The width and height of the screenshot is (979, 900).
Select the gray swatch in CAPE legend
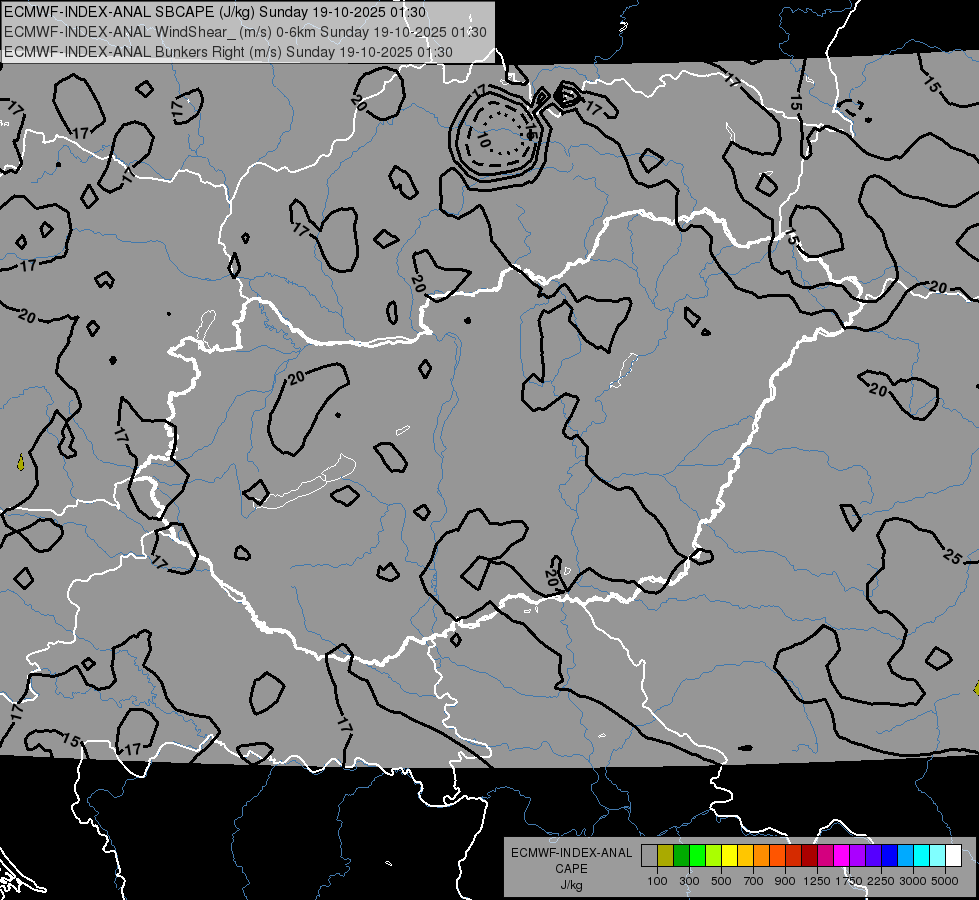click(649, 856)
